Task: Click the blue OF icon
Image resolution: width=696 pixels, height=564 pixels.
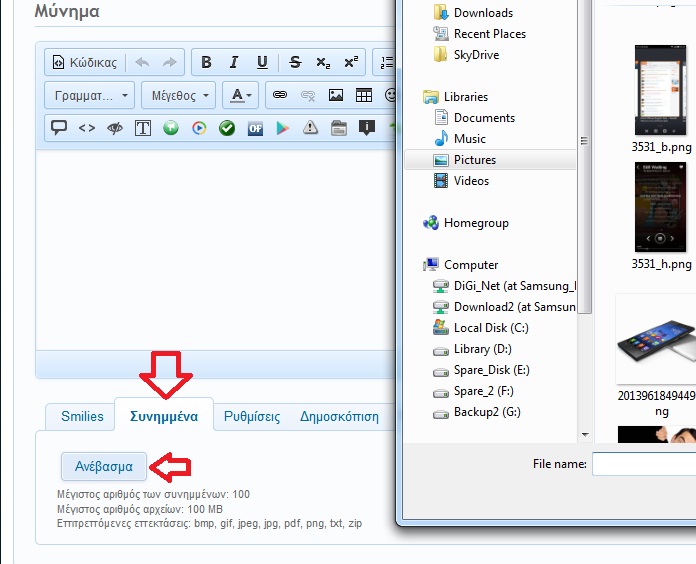Action: pos(255,128)
